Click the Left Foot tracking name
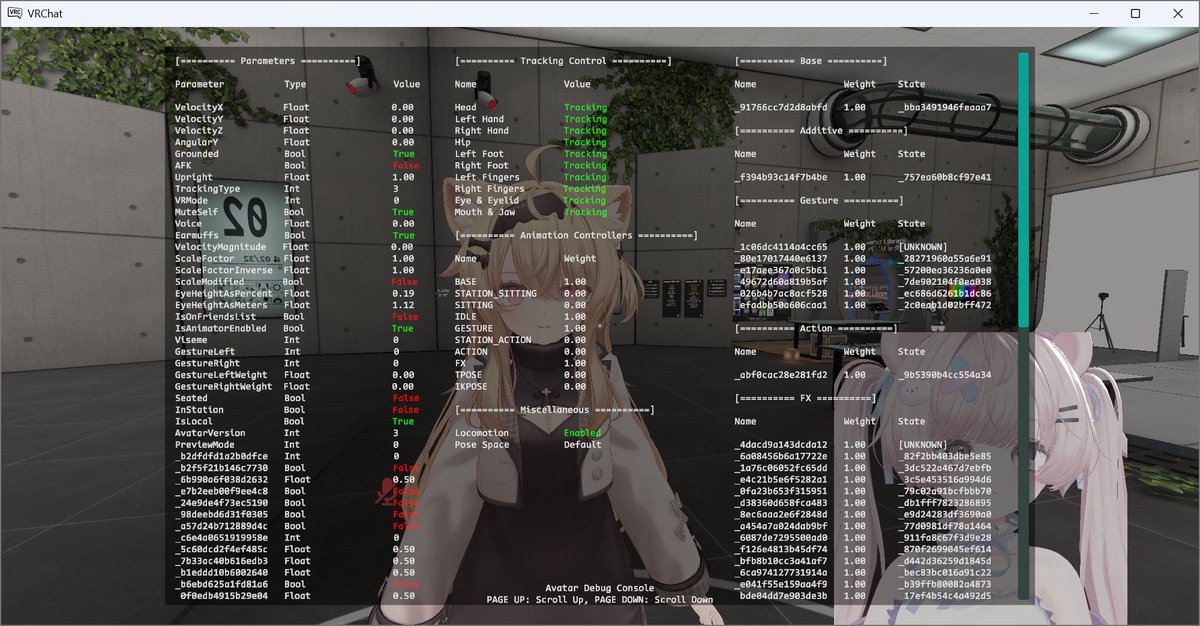This screenshot has height=626, width=1200. 479,154
